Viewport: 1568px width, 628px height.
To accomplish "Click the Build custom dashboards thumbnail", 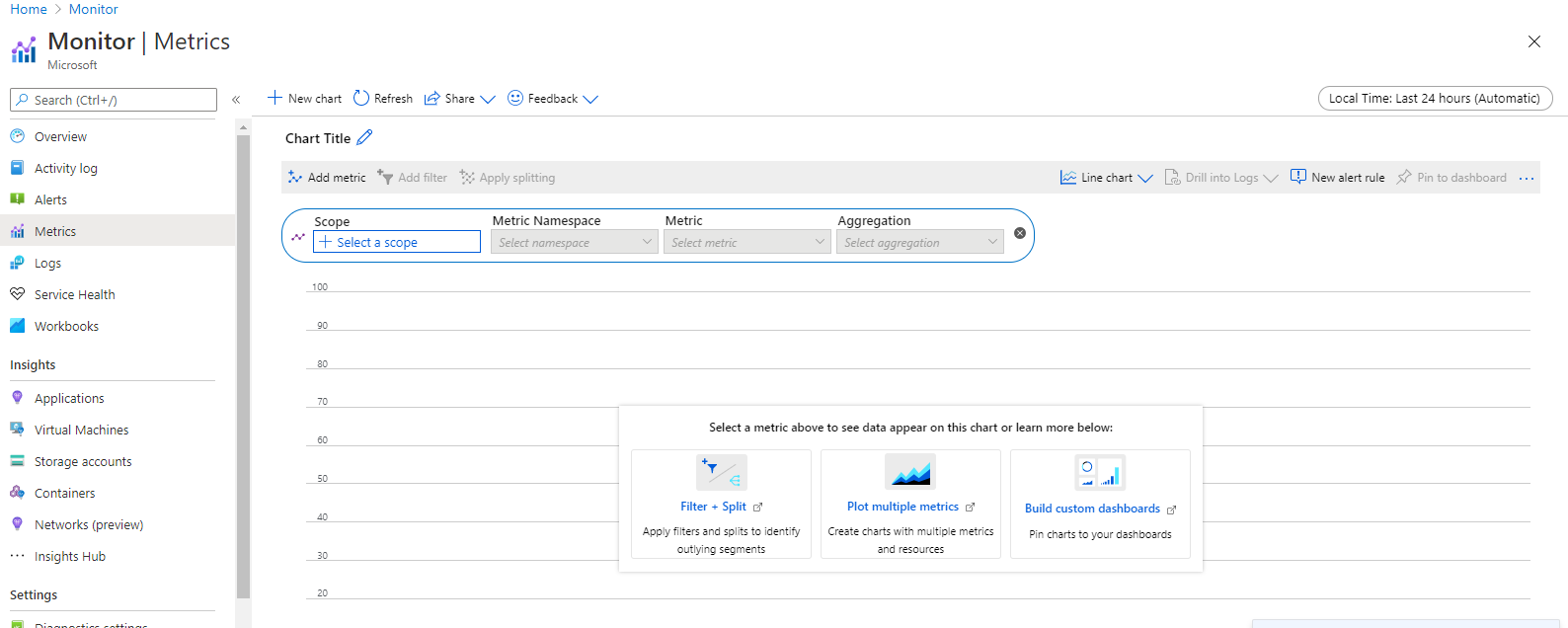I will click(1100, 473).
